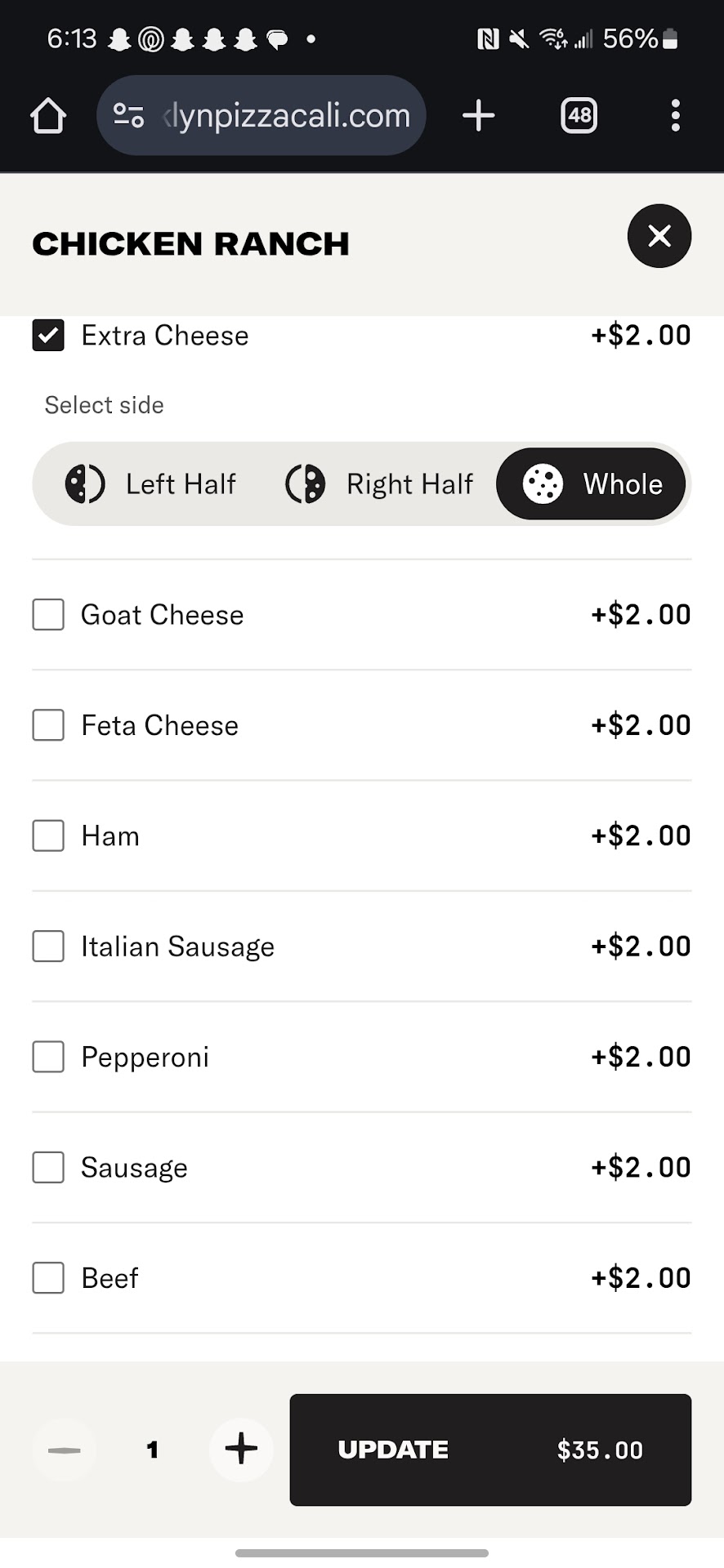724x1568 pixels.
Task: Uncheck the Extra Cheese topping
Action: coord(48,336)
